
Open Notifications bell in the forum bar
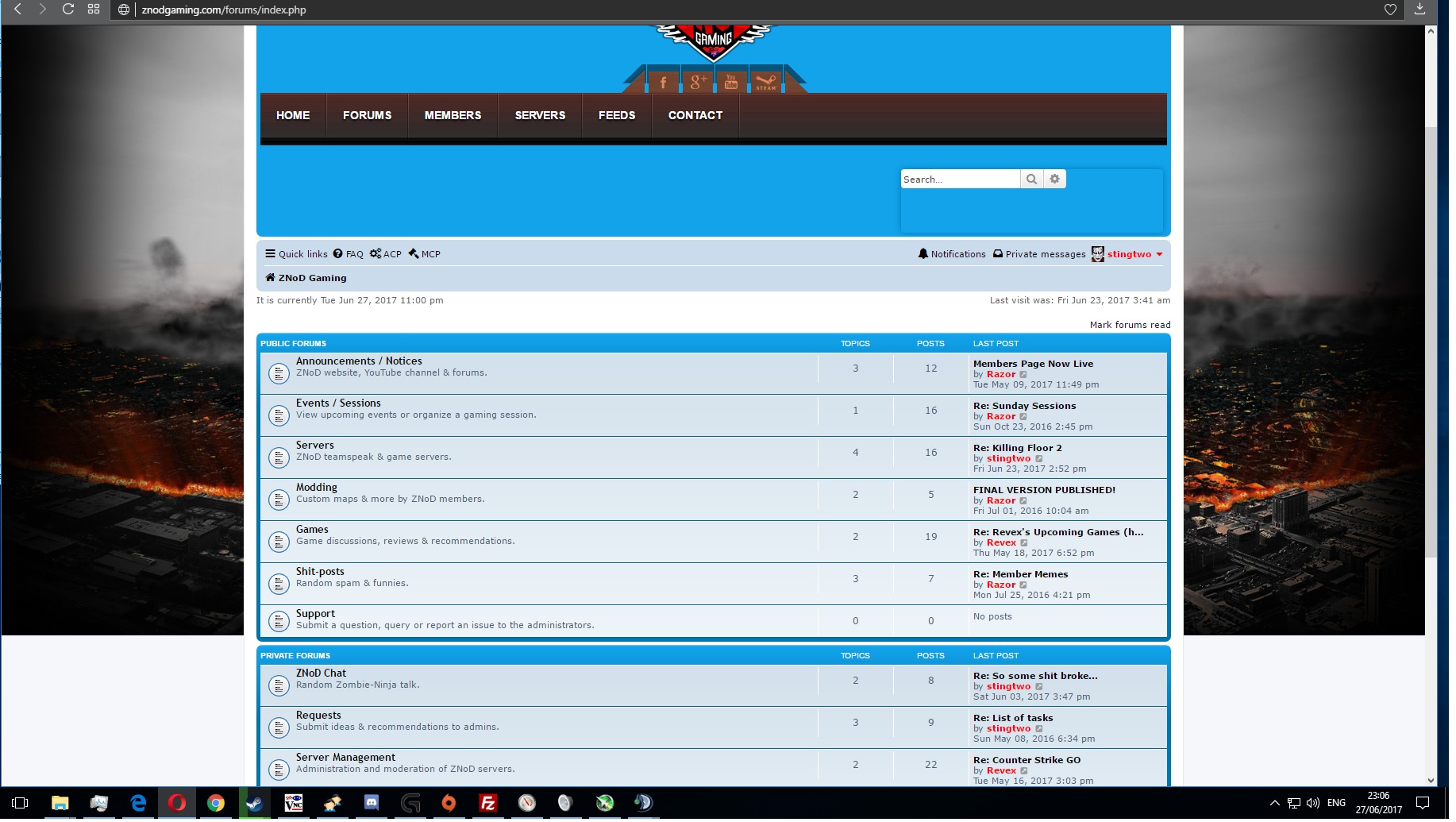952,255
